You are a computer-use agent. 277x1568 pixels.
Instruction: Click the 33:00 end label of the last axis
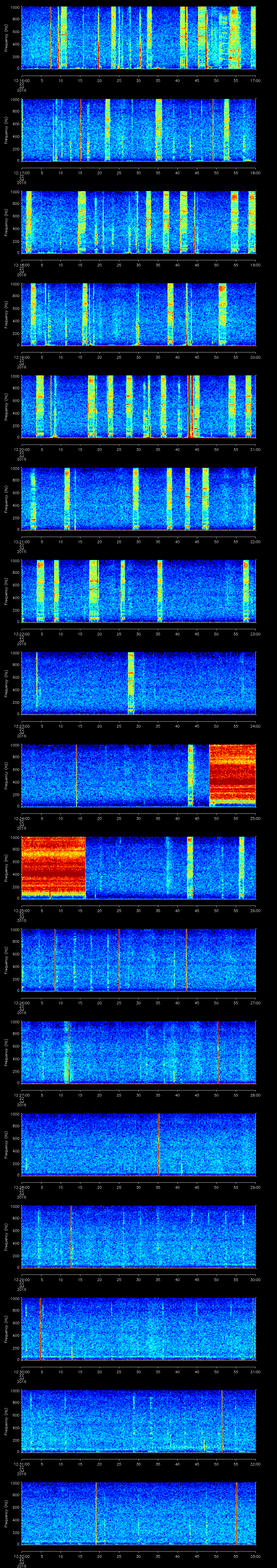pos(255,1556)
